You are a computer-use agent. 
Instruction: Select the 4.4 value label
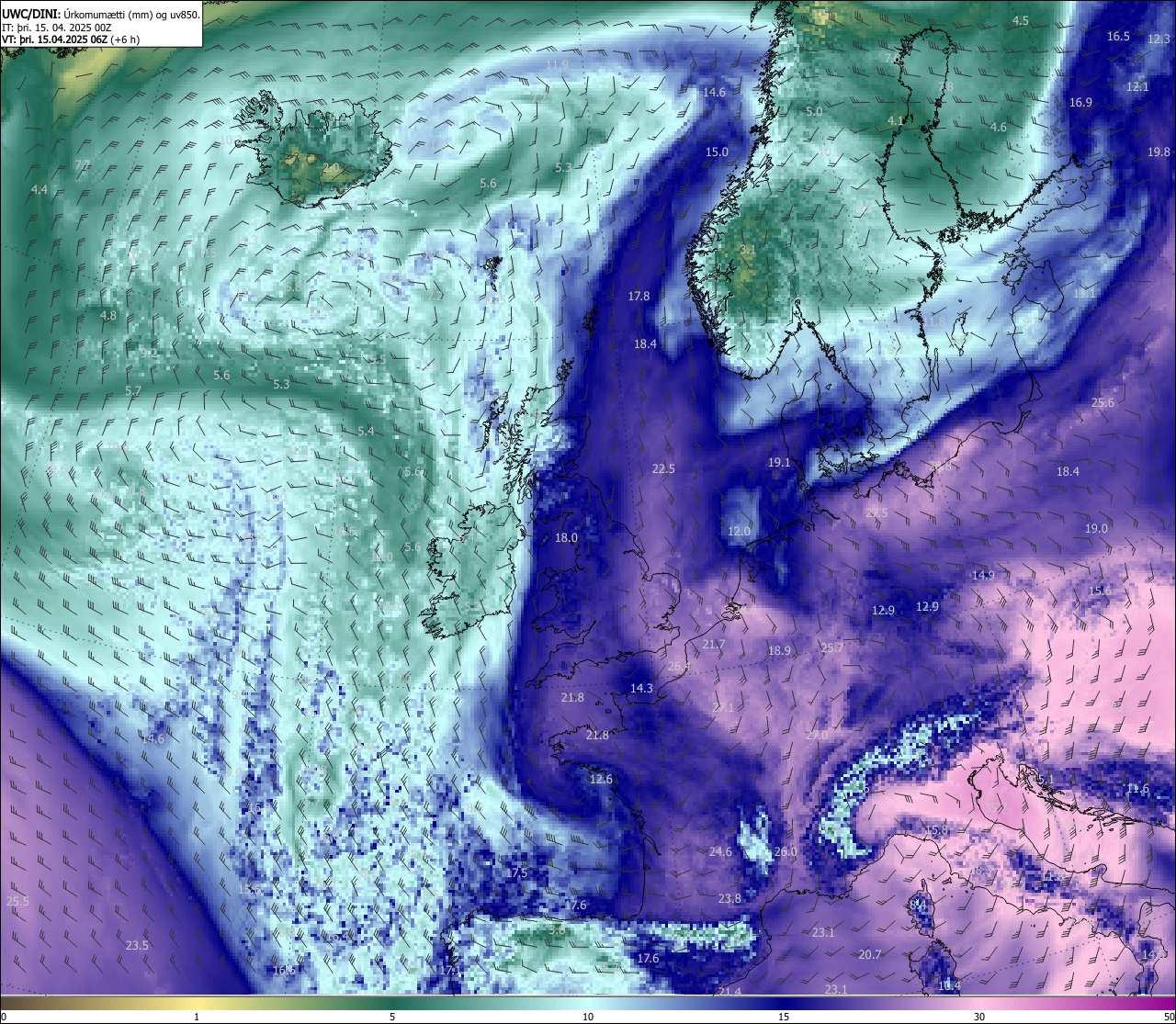coord(39,189)
